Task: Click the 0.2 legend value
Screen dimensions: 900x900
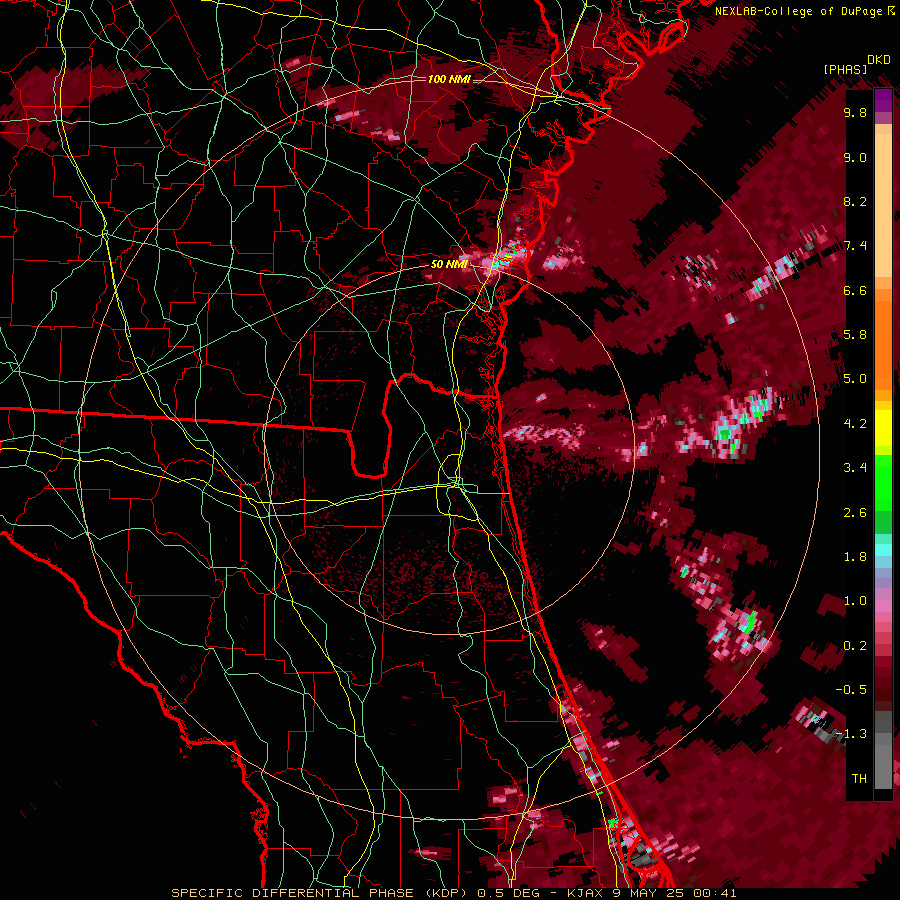Action: [x=855, y=646]
